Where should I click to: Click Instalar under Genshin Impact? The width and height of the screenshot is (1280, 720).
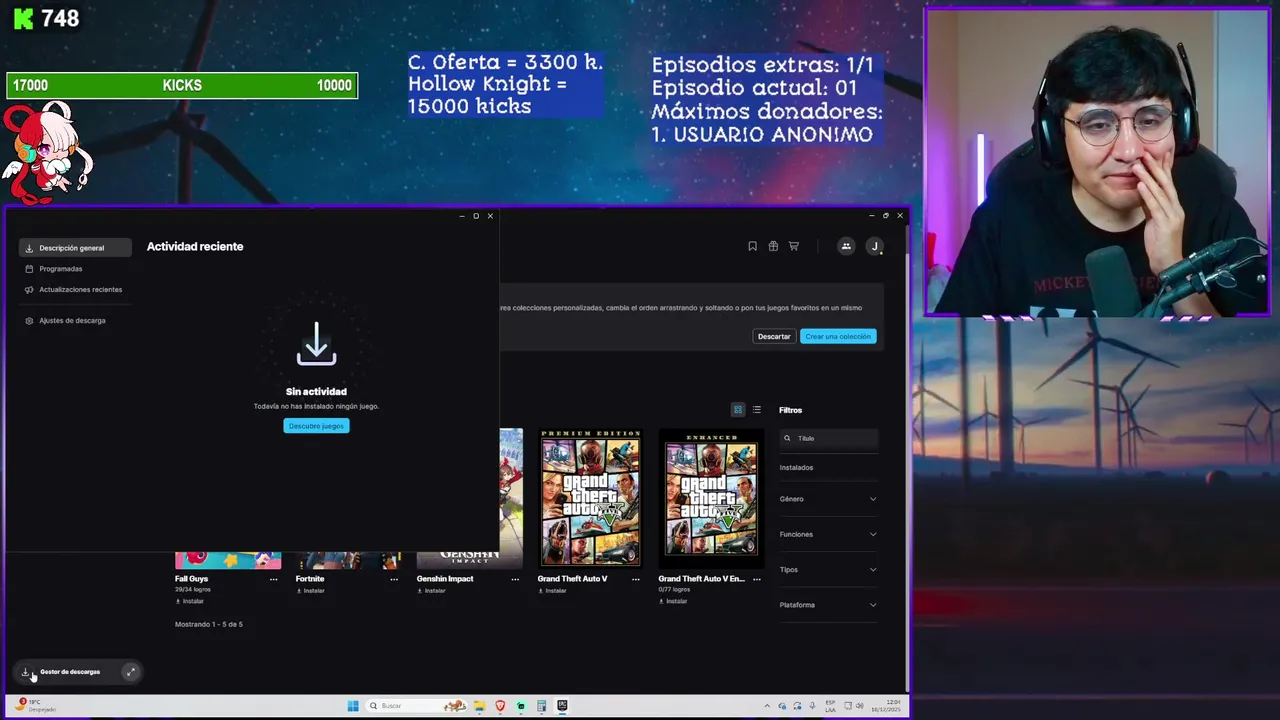point(431,591)
